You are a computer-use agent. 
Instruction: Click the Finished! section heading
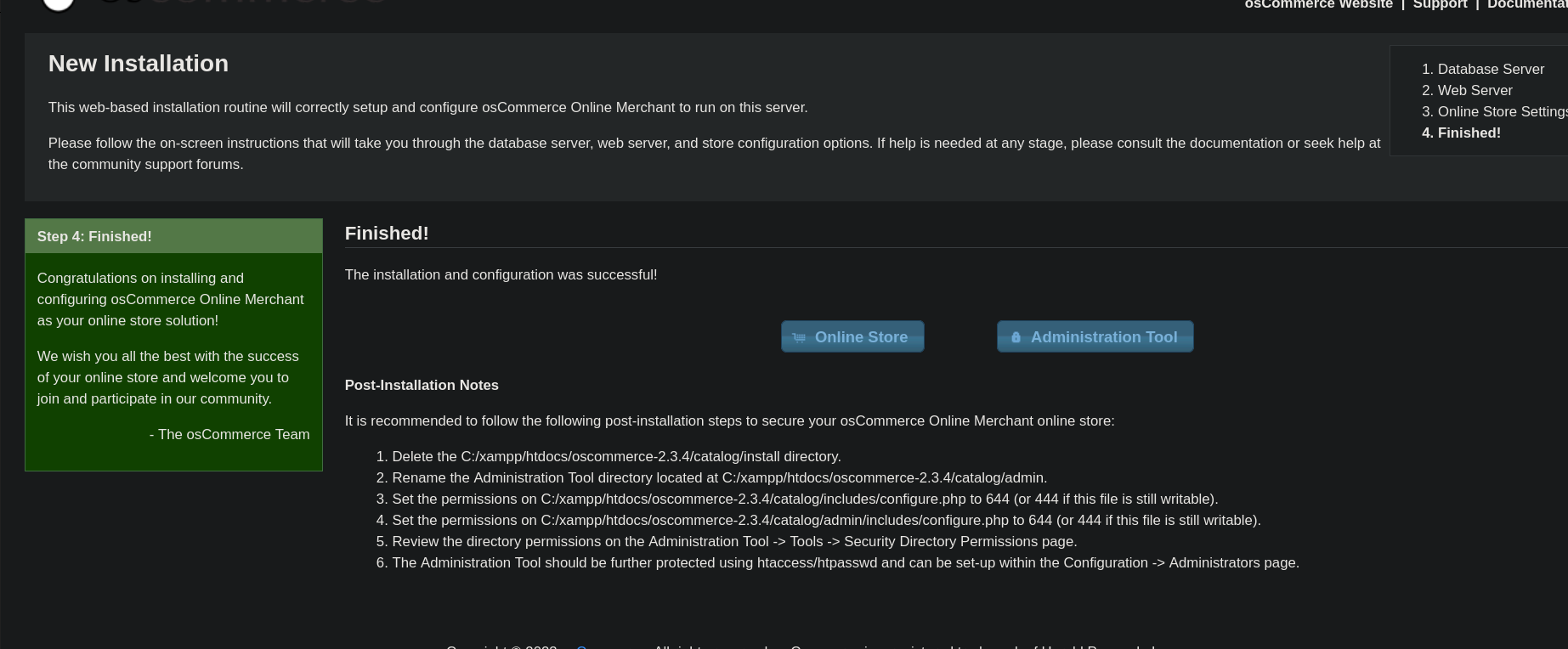tap(387, 234)
